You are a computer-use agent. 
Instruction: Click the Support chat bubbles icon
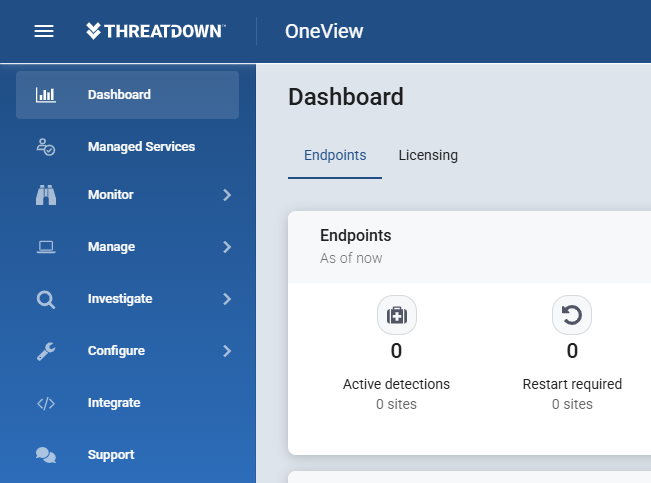[x=46, y=455]
